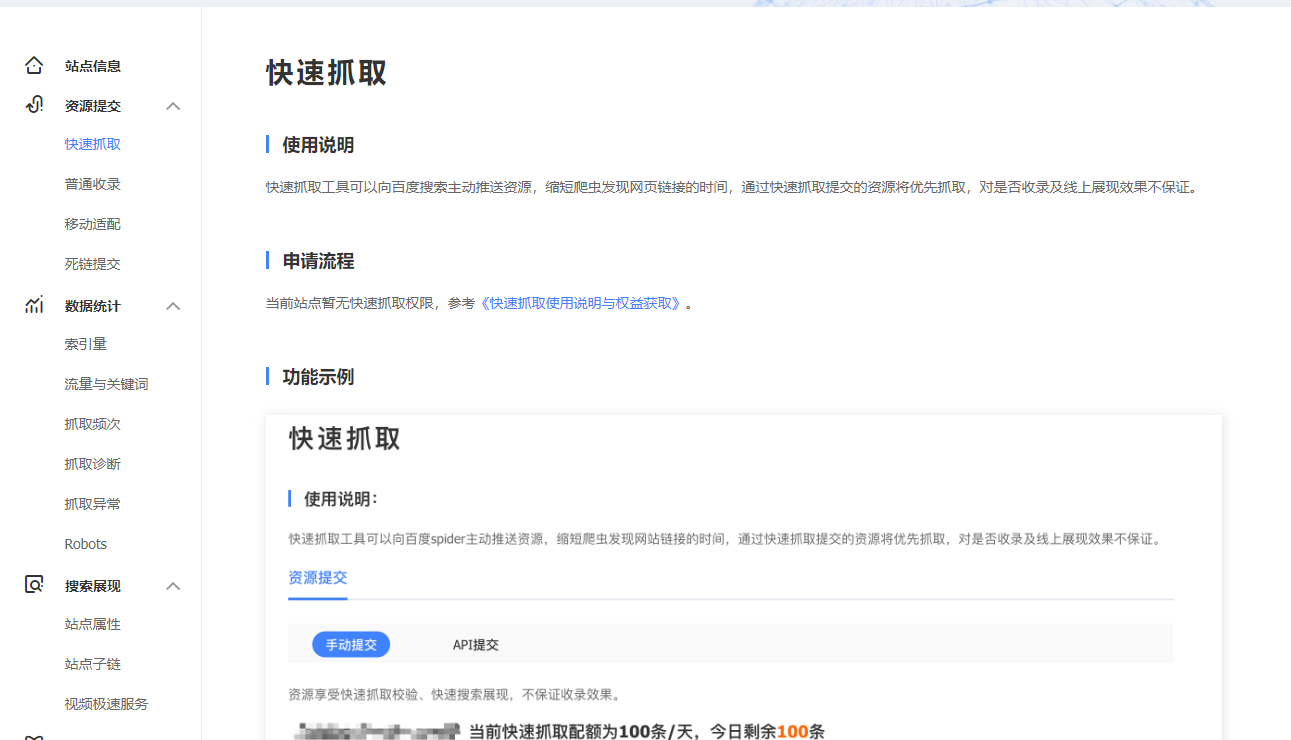Click the 当前站点暂无快速抓取权限 text
1291x740 pixels.
[349, 303]
